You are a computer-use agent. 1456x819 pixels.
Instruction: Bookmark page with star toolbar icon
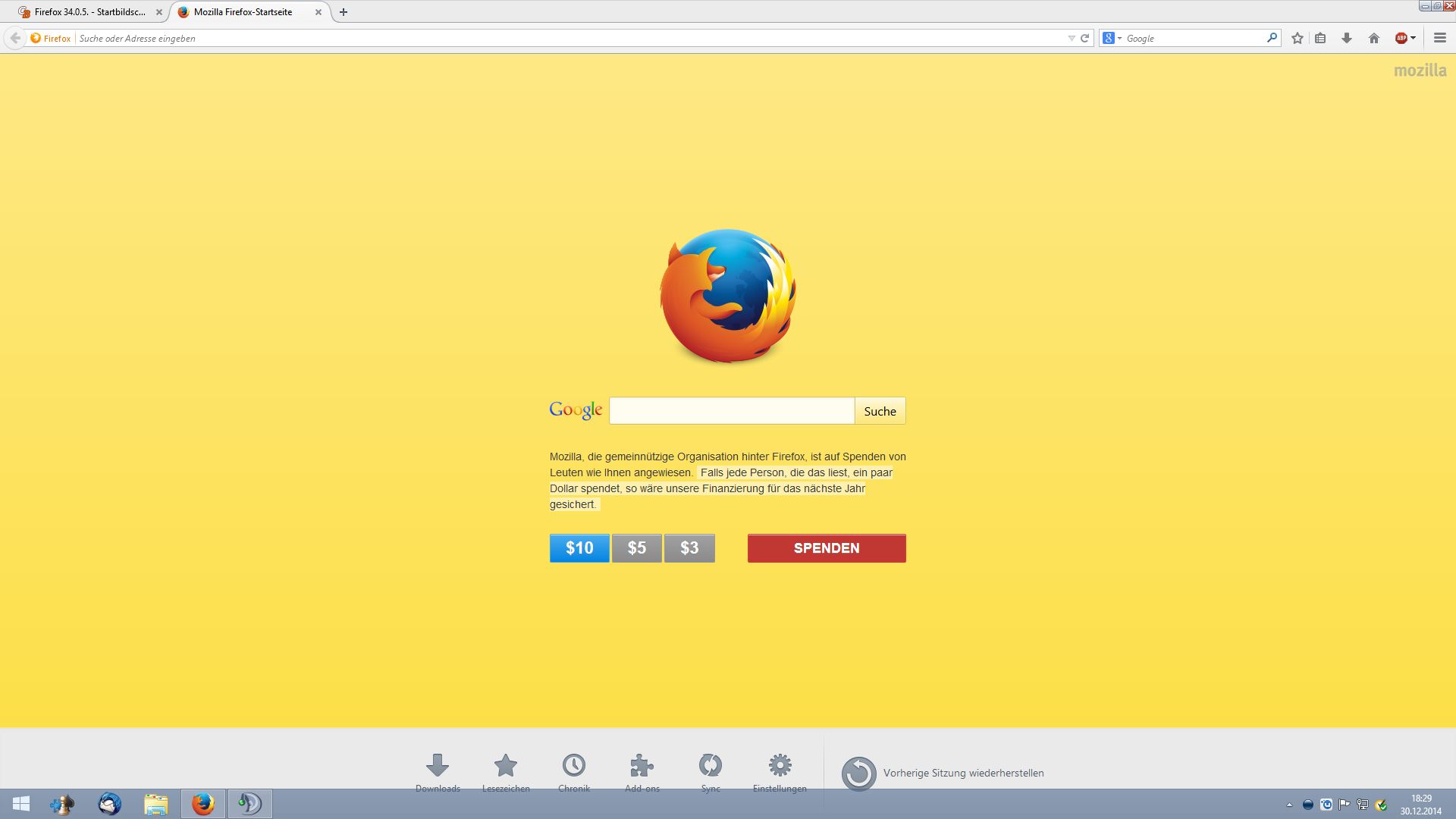coord(1298,38)
